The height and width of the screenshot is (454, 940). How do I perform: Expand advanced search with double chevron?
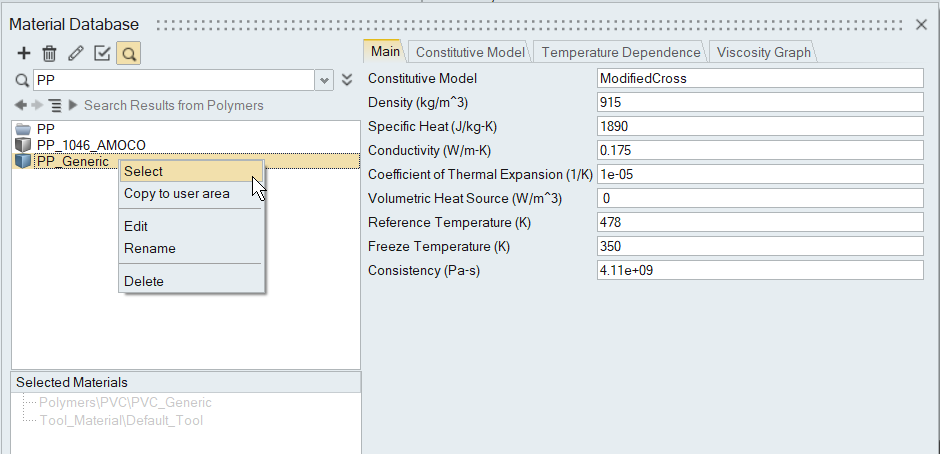347,80
